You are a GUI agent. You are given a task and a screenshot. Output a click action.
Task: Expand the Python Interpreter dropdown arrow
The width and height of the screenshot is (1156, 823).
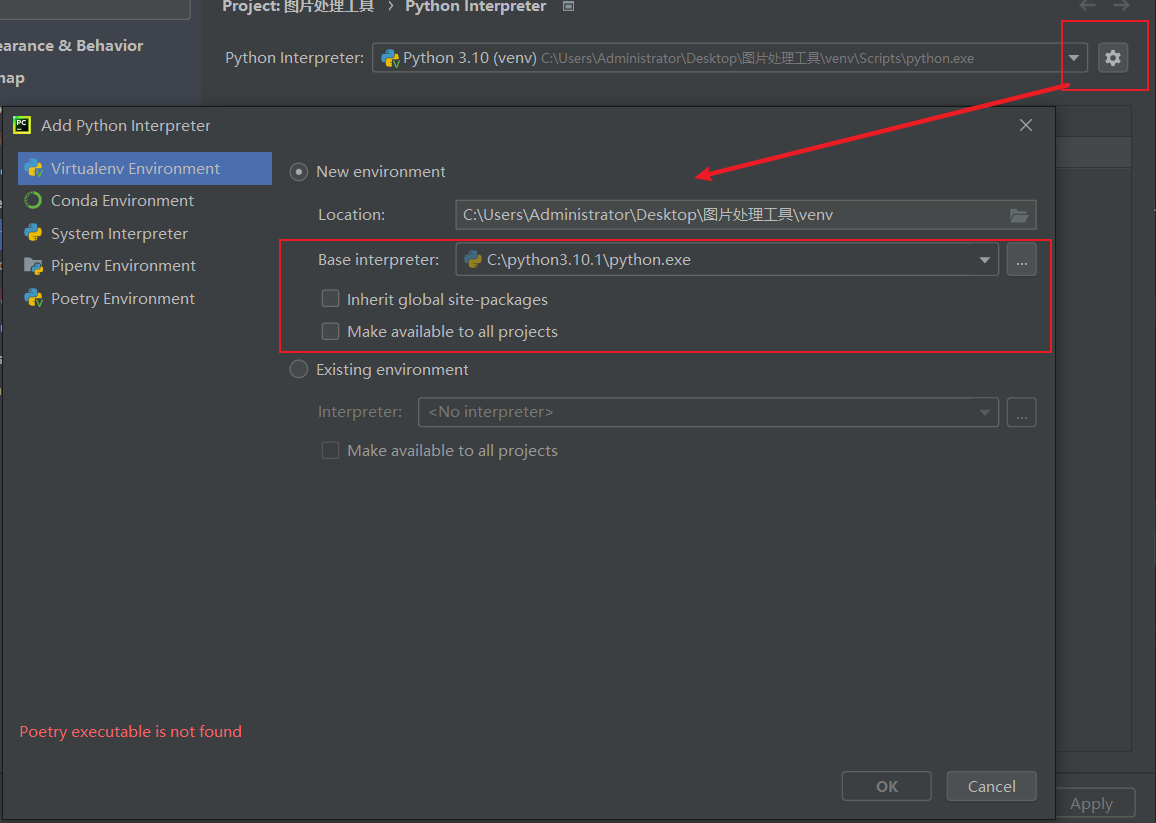1073,58
